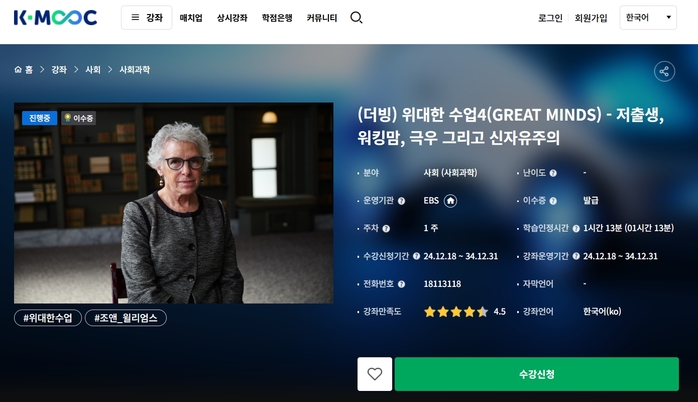
Task: Click help icon beside 학습인정시간
Action: [576, 229]
